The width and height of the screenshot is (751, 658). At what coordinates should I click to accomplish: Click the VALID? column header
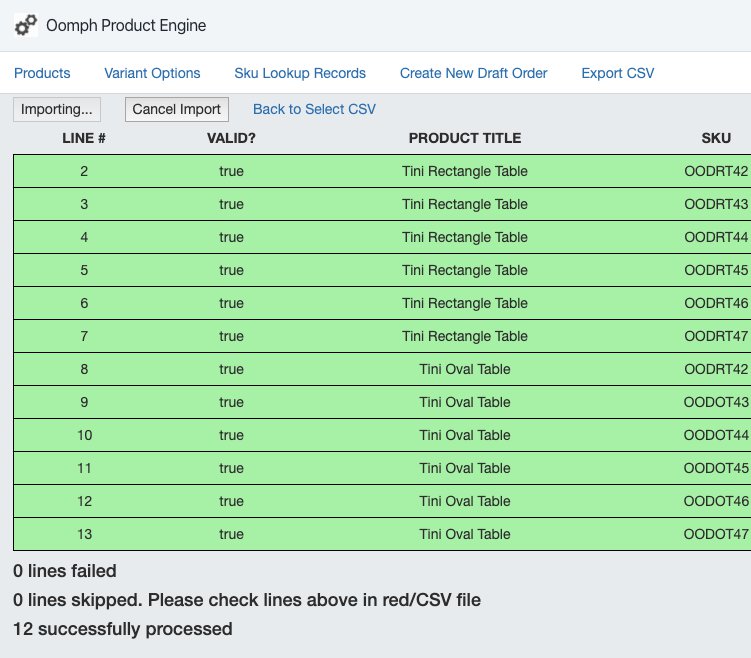pos(231,138)
